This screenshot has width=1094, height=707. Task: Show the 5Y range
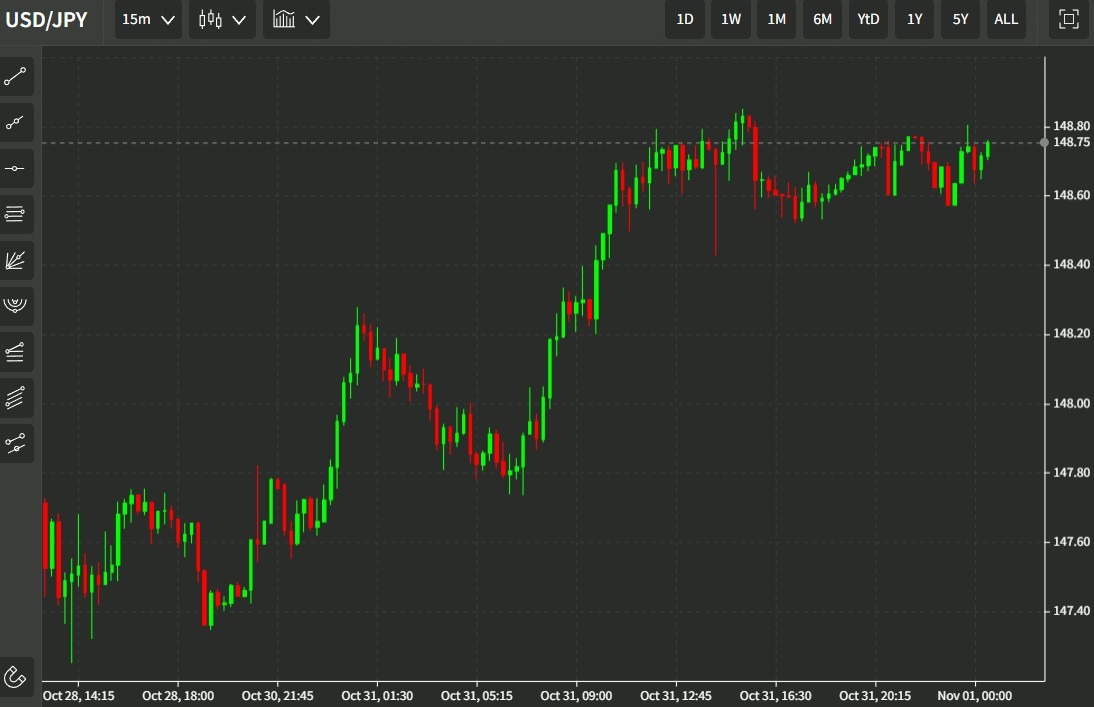pos(960,20)
